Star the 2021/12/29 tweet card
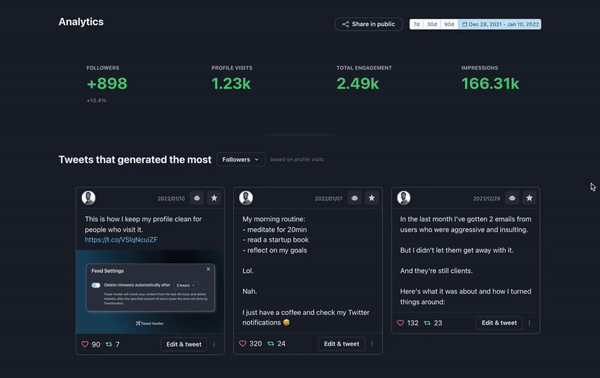This screenshot has width=600, height=378. (529, 198)
